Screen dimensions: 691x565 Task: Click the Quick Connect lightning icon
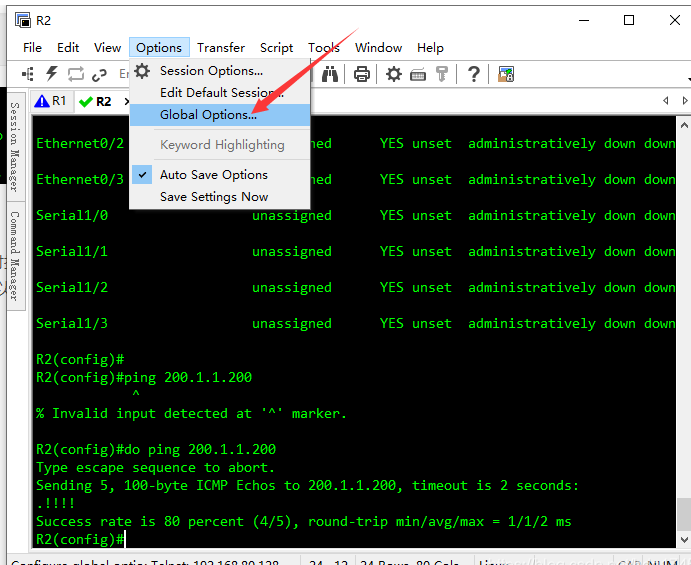(51, 74)
